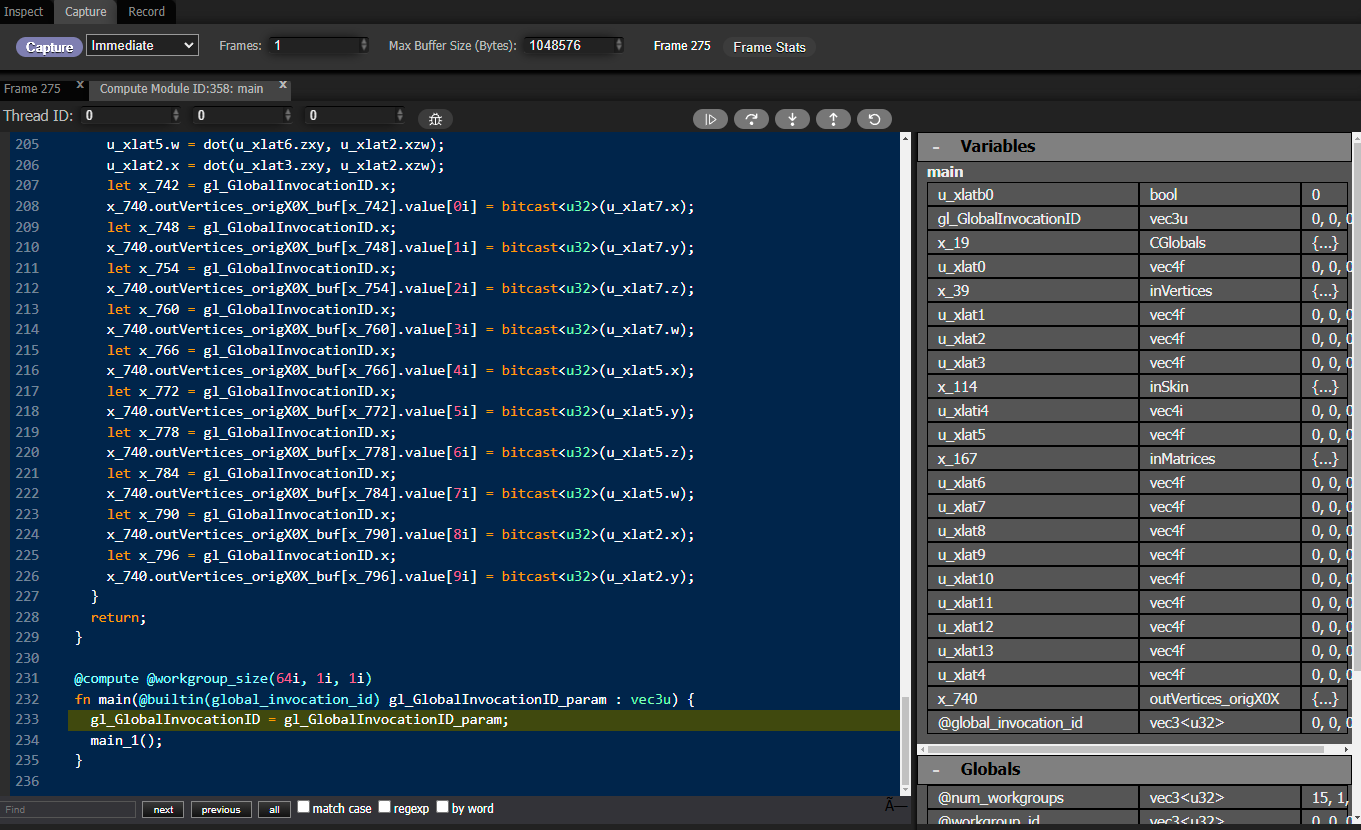Expand the x_167 inMatrices value {...}
Screen dimensions: 1361x830
tap(1325, 459)
